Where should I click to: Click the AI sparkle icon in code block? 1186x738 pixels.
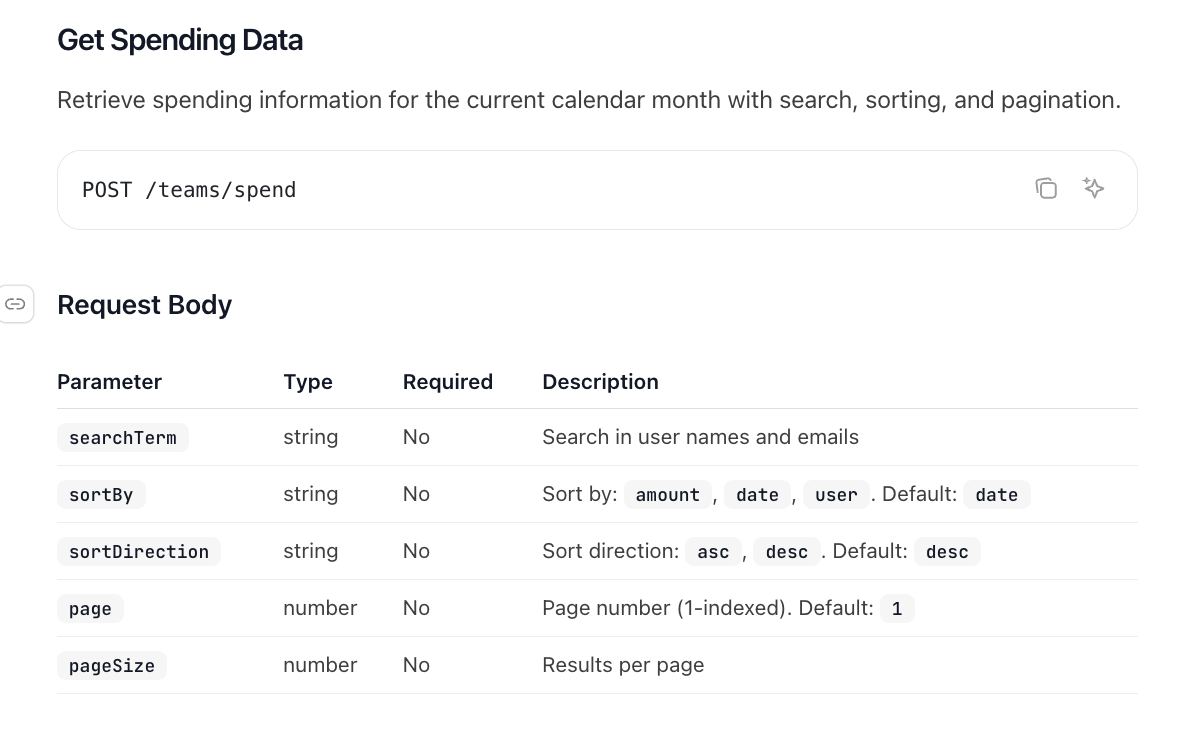1093,188
